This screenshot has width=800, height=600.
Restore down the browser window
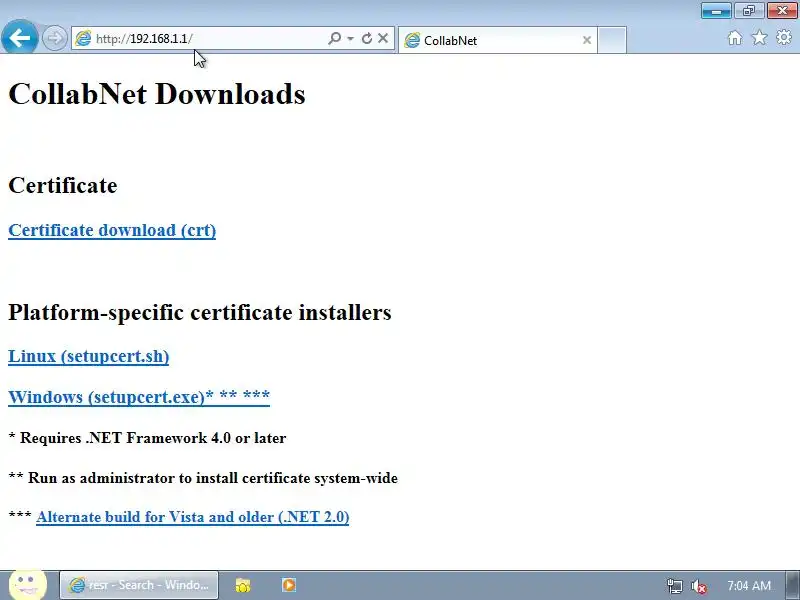tap(748, 10)
